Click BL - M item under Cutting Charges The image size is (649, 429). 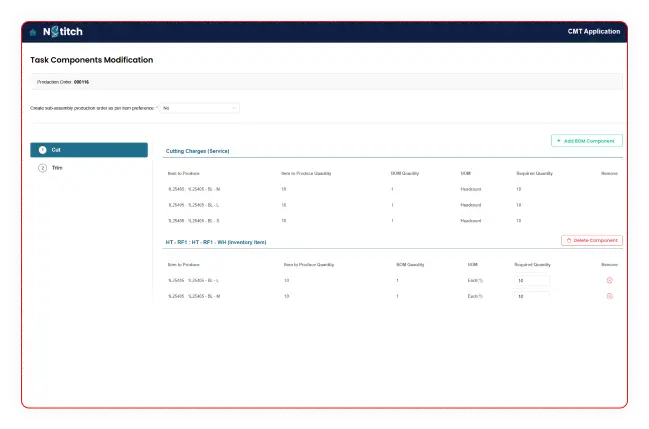[x=194, y=189]
